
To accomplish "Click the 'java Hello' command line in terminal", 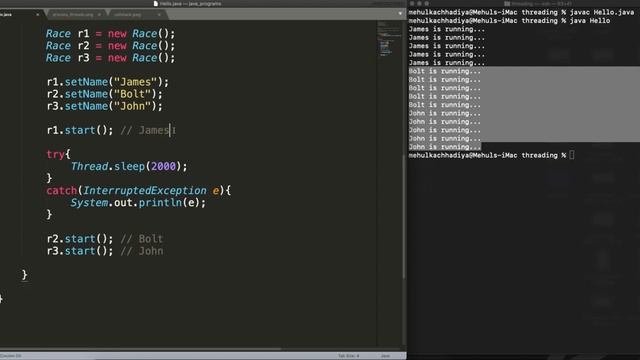I will 590,21.
